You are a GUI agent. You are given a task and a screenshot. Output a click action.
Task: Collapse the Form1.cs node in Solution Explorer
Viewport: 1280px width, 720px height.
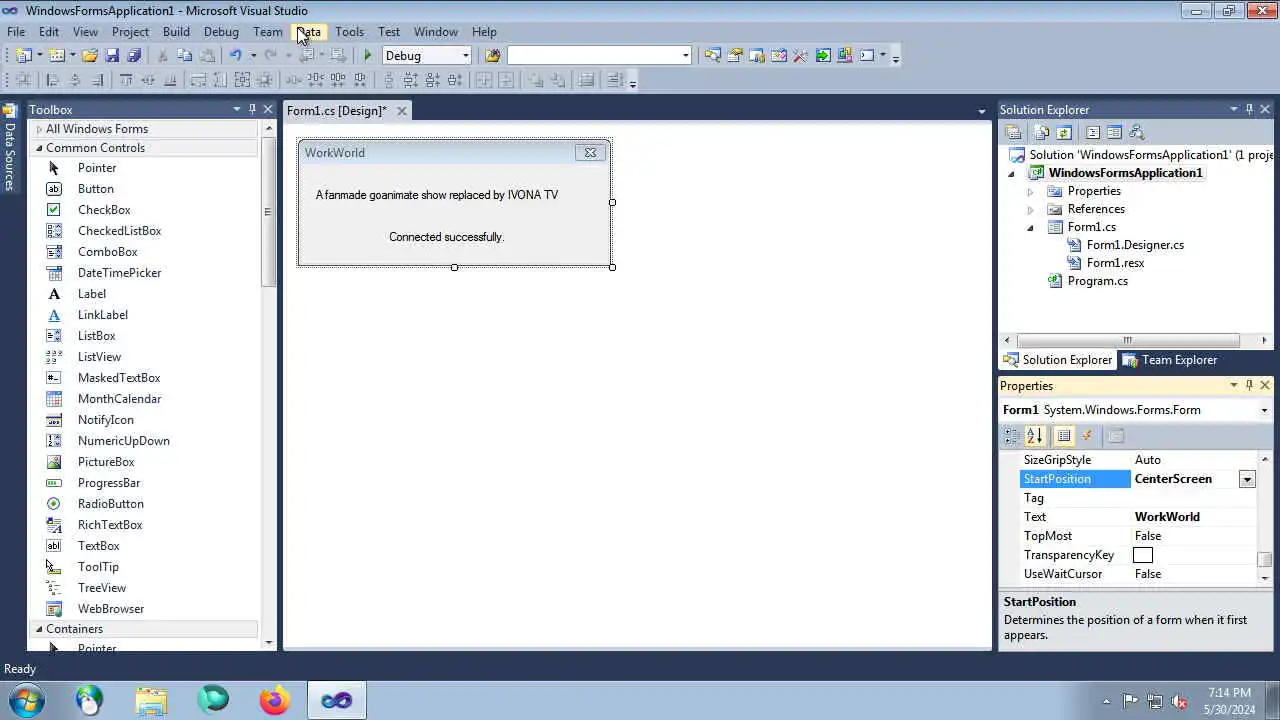click(1030, 228)
